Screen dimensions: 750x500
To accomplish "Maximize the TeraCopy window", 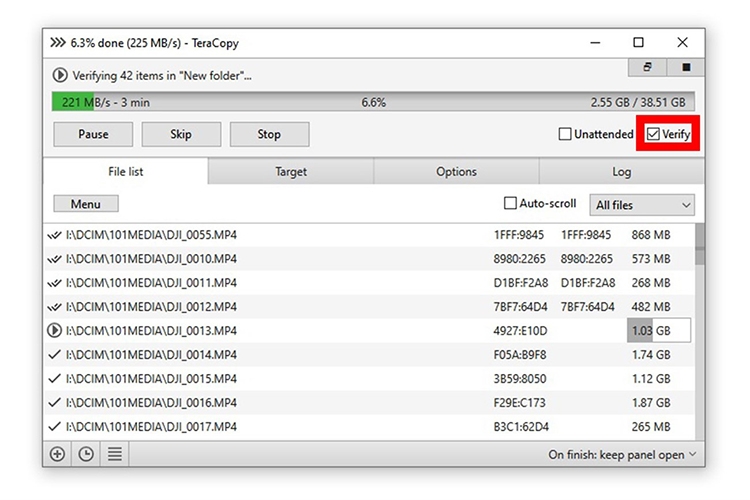I will [638, 43].
